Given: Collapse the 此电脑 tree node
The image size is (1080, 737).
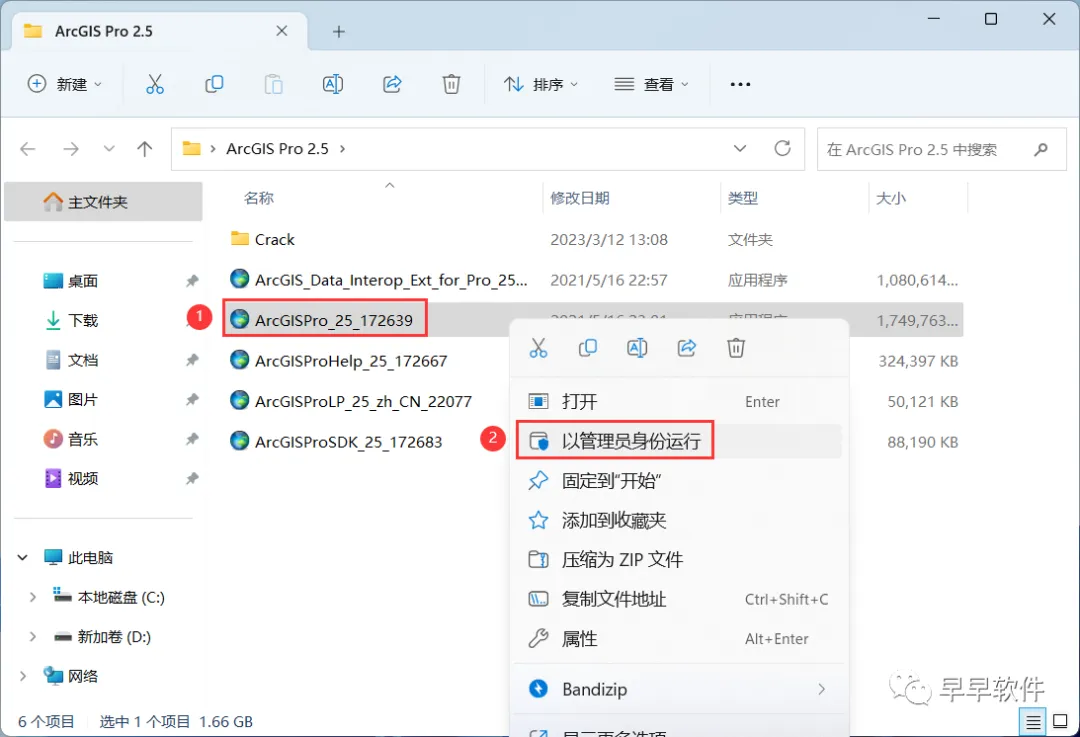Looking at the screenshot, I should click(23, 557).
